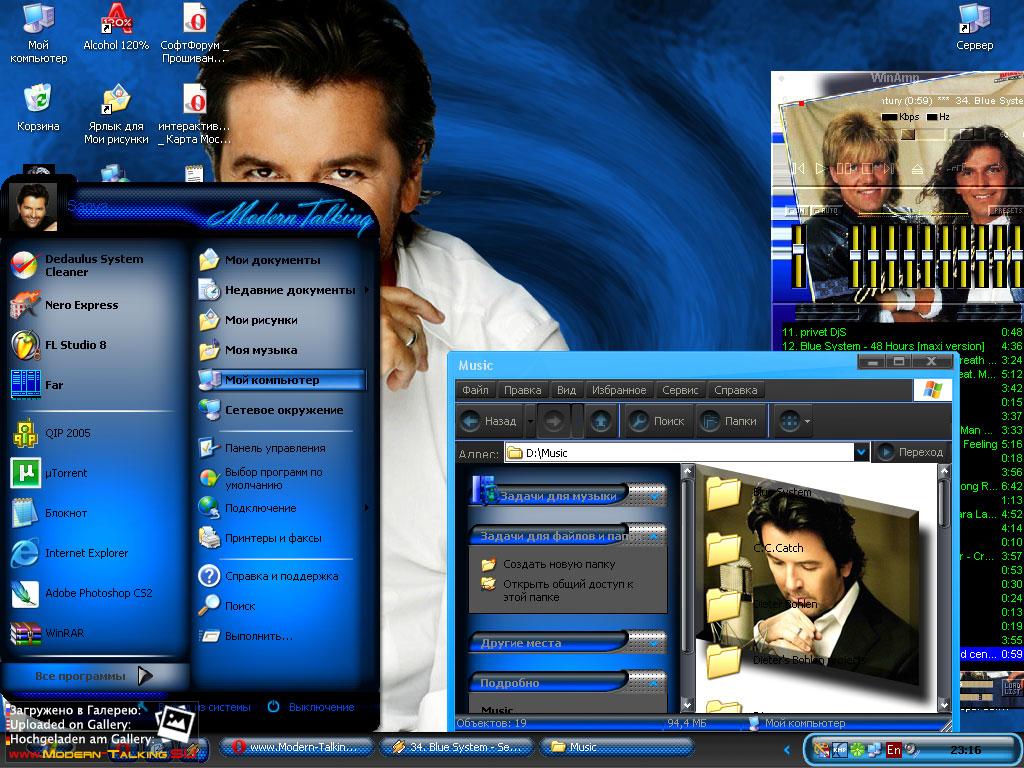
Task: Click the Winamp play button
Action: 821,169
